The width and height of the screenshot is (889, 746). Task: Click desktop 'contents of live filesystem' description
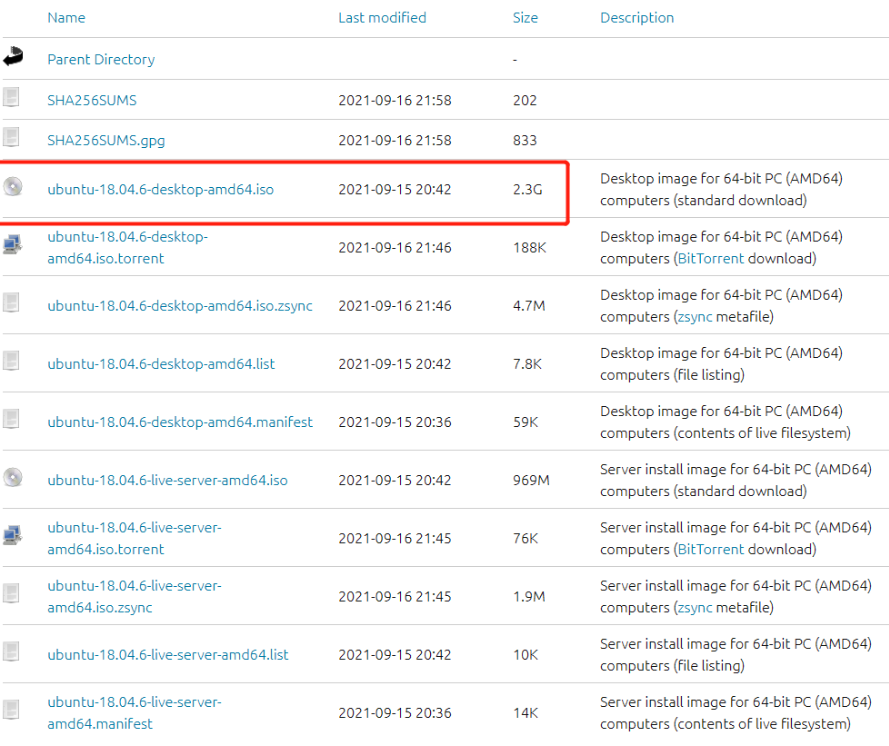point(726,422)
